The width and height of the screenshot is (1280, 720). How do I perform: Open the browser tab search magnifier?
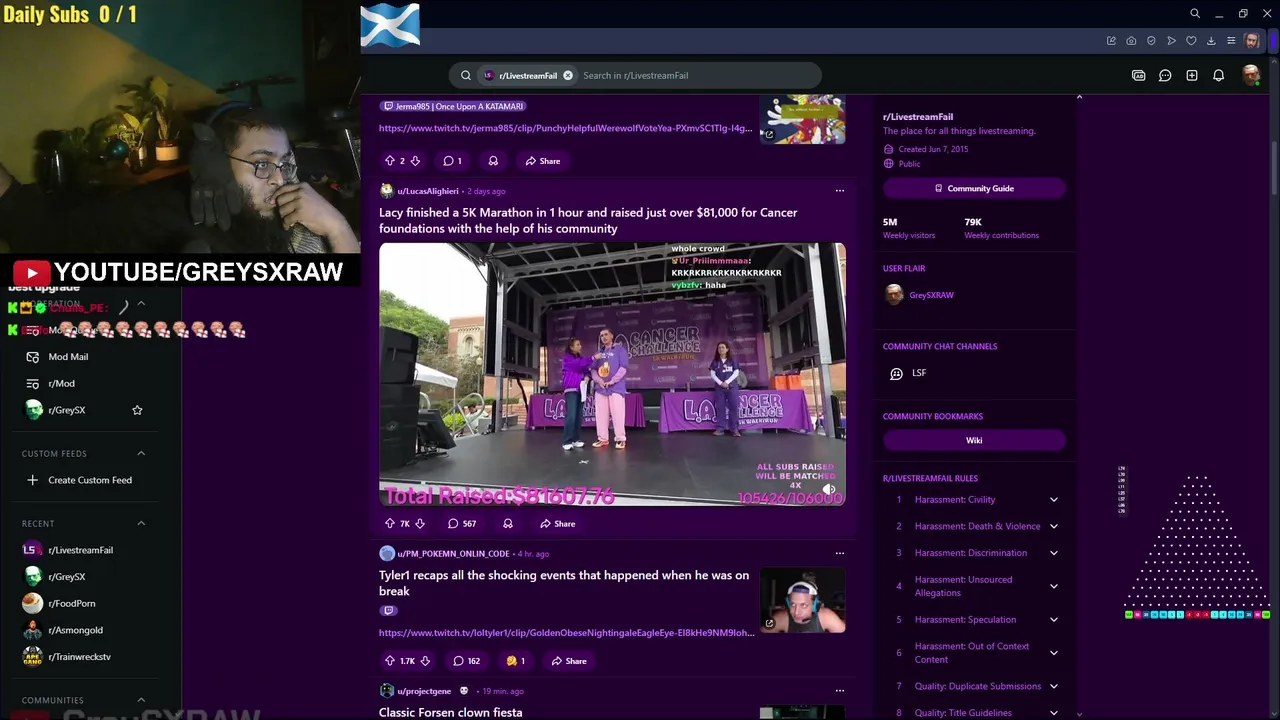point(1195,14)
